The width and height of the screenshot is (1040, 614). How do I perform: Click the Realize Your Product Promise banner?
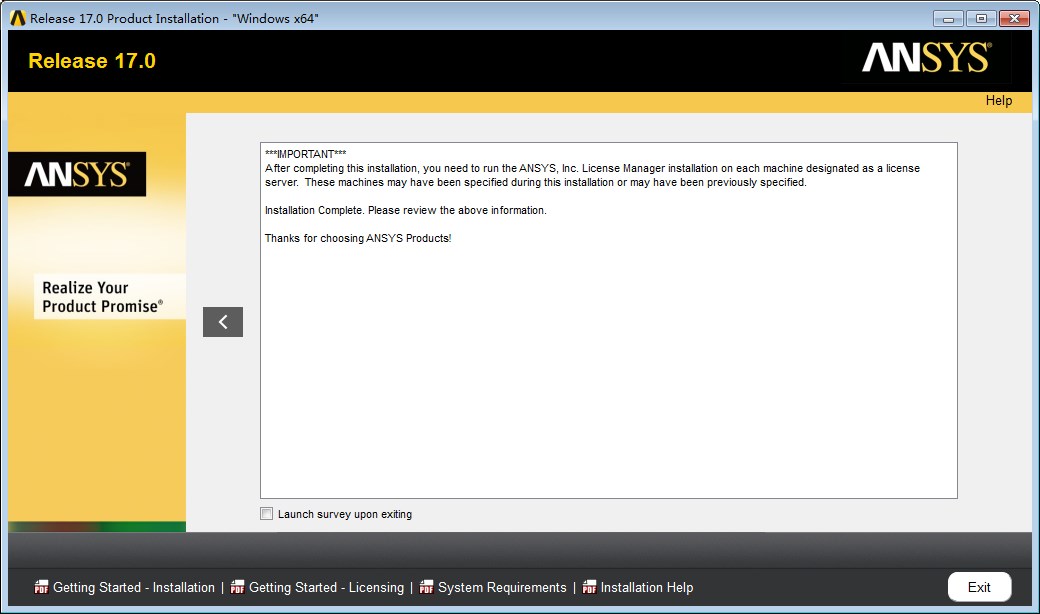coord(101,297)
